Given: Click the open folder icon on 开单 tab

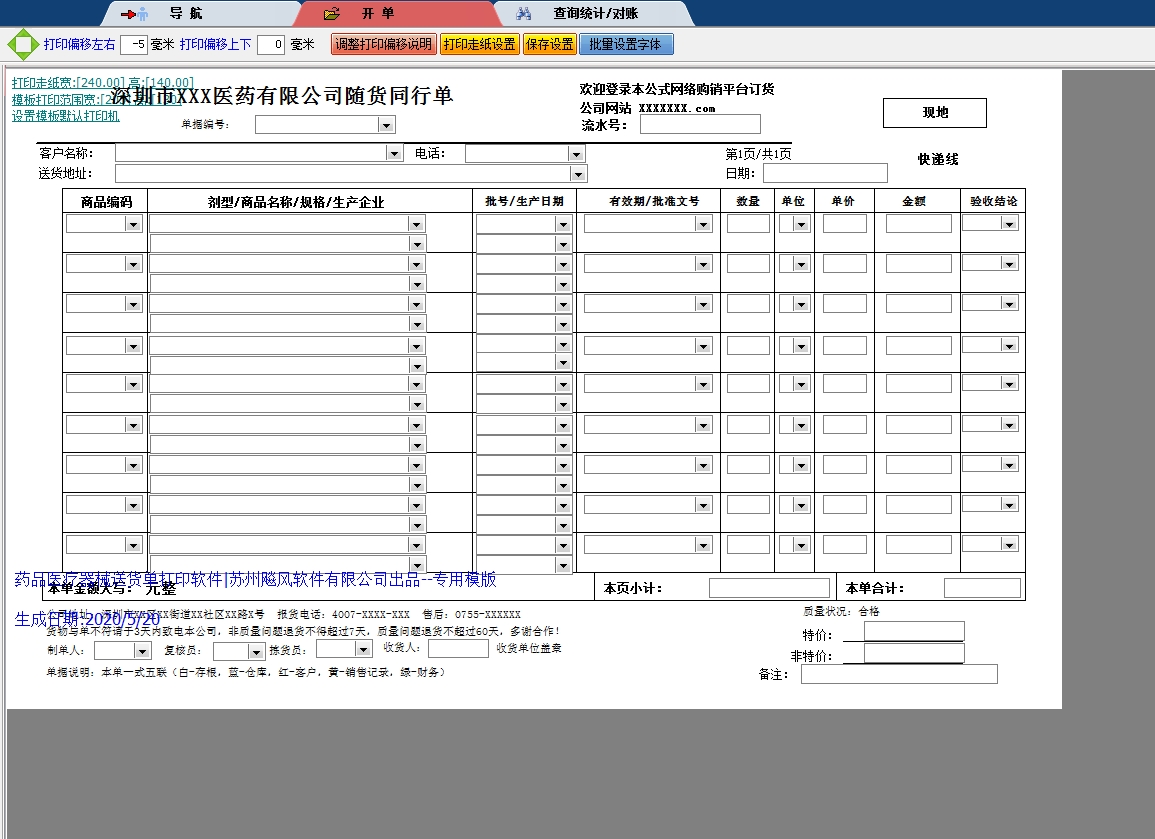Looking at the screenshot, I should (x=332, y=14).
